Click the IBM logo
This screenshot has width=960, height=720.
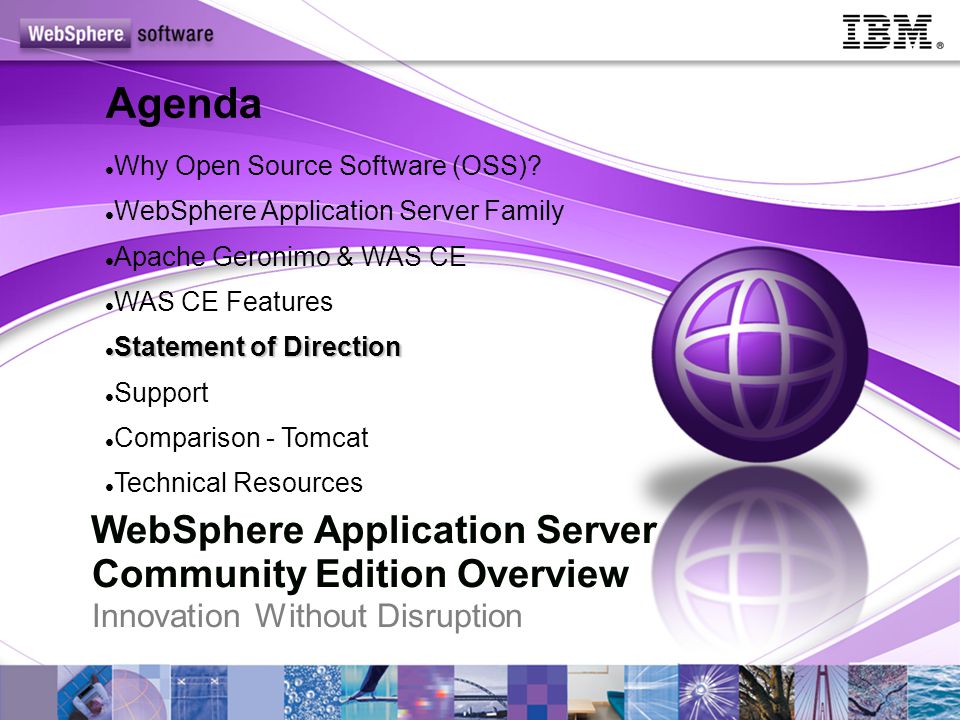(x=892, y=32)
